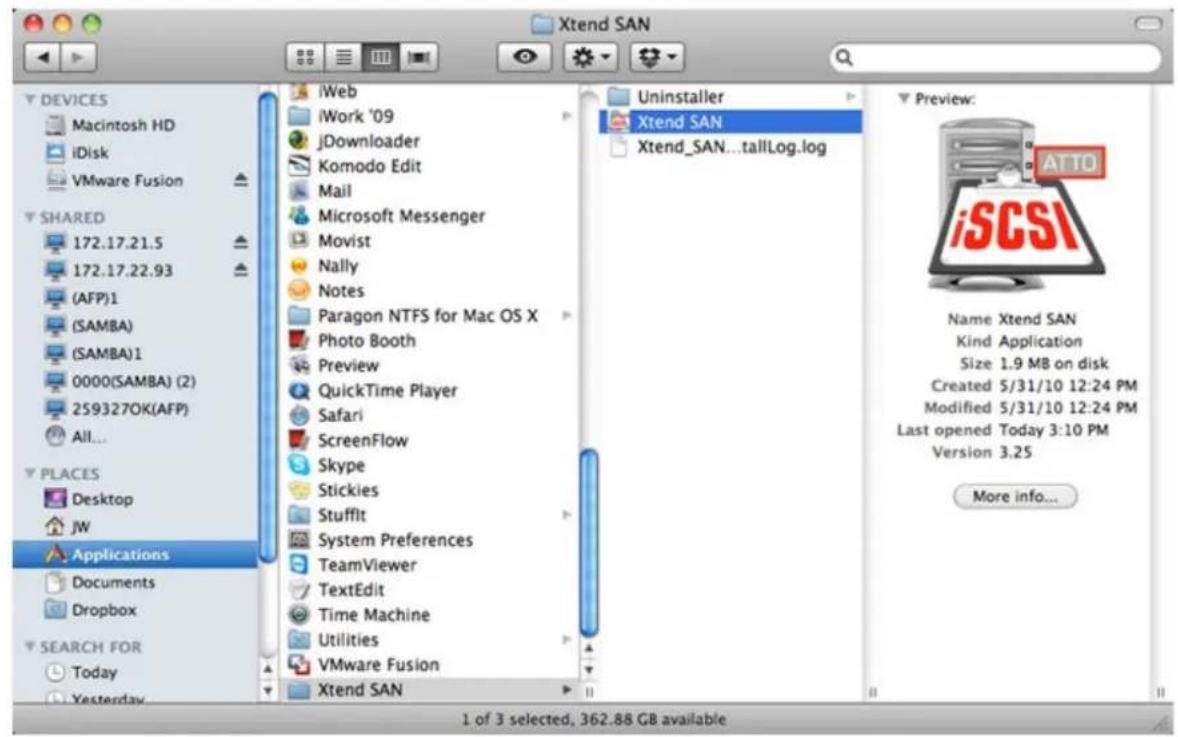Click the Finder search field
1178x737 pixels.
pos(995,58)
